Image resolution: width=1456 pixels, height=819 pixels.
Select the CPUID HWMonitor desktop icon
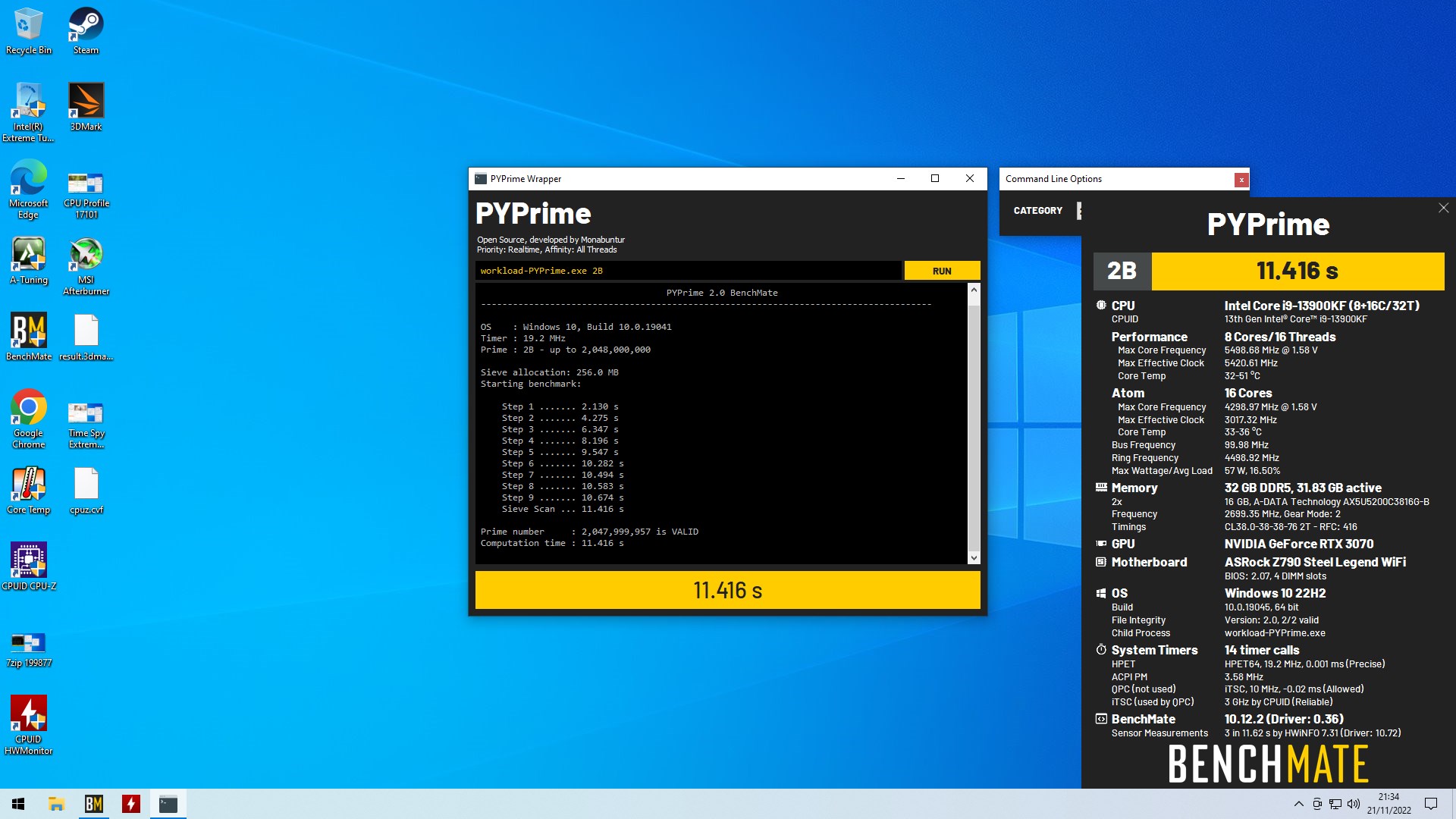[x=28, y=725]
